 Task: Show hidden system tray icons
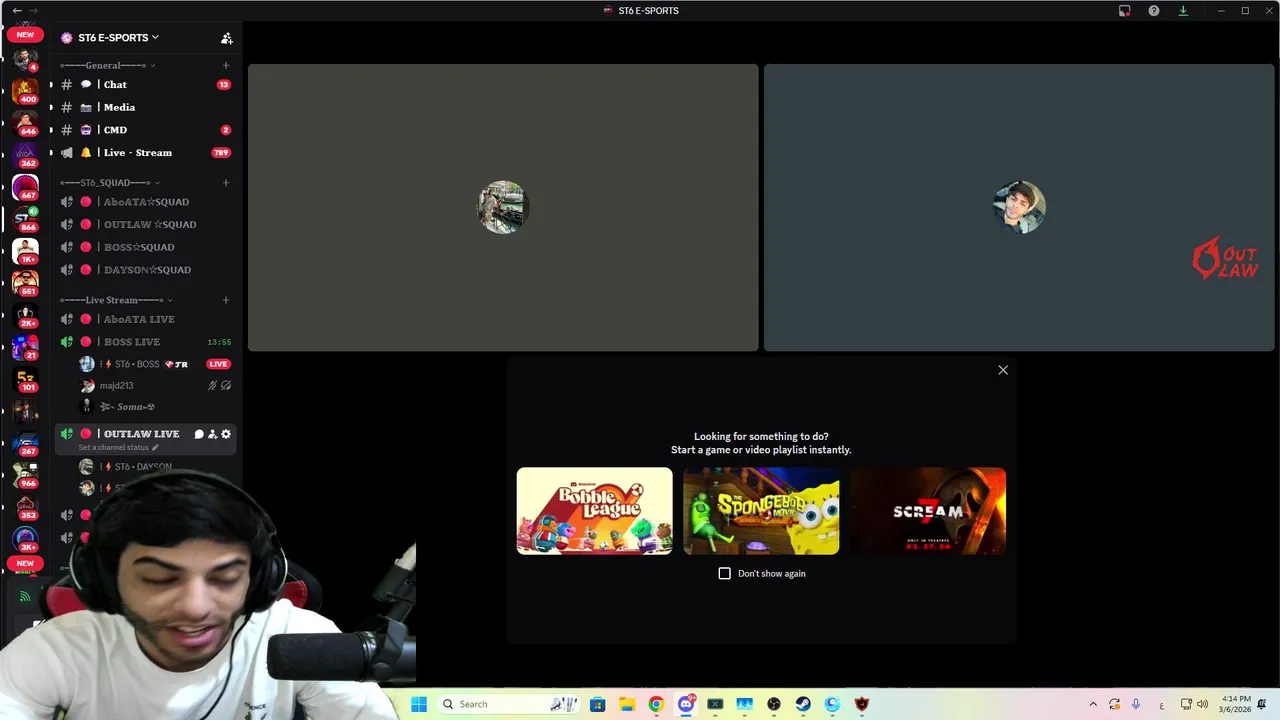pos(1092,704)
